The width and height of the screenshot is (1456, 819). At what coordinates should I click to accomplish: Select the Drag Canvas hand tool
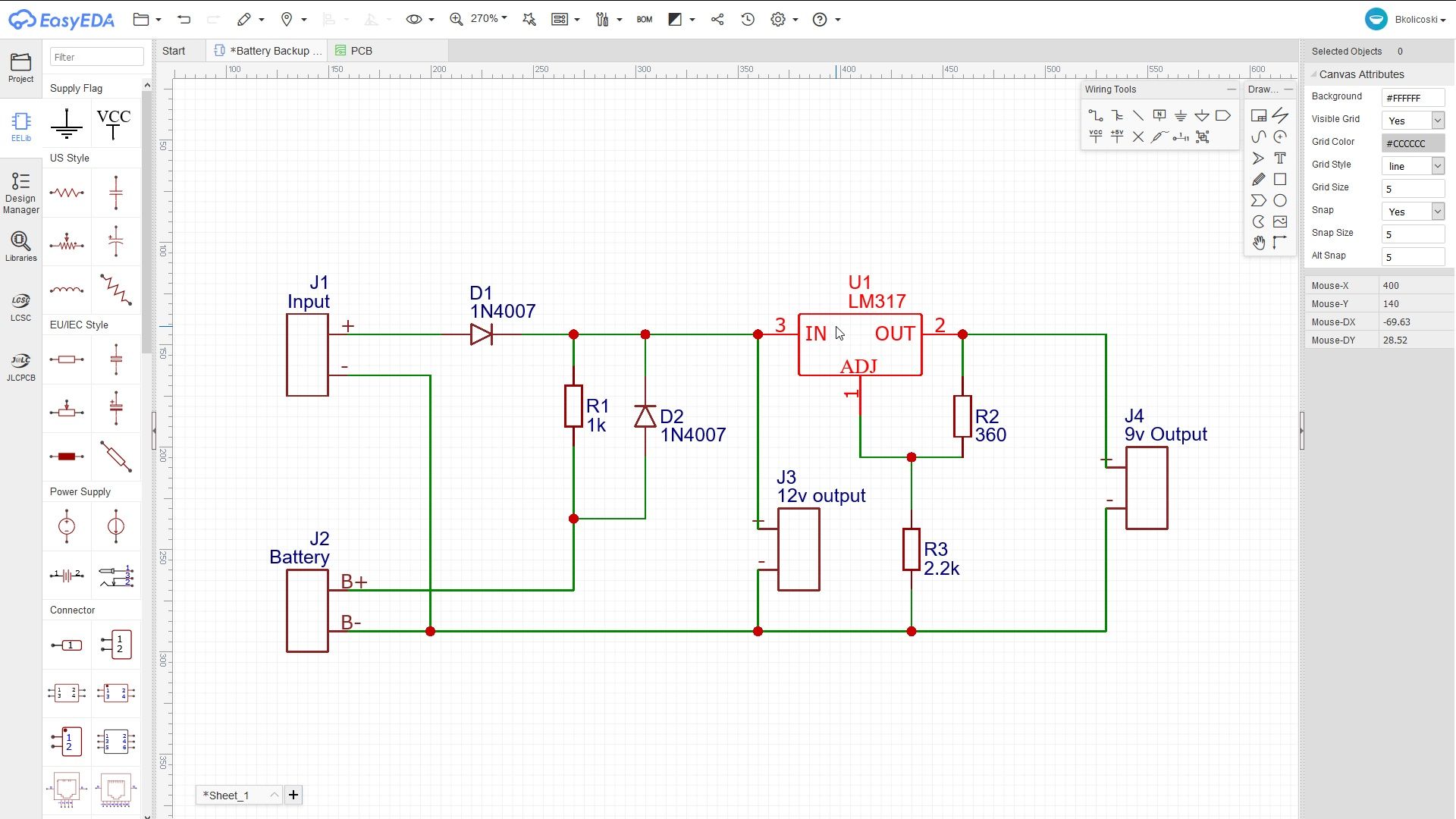point(1258,243)
